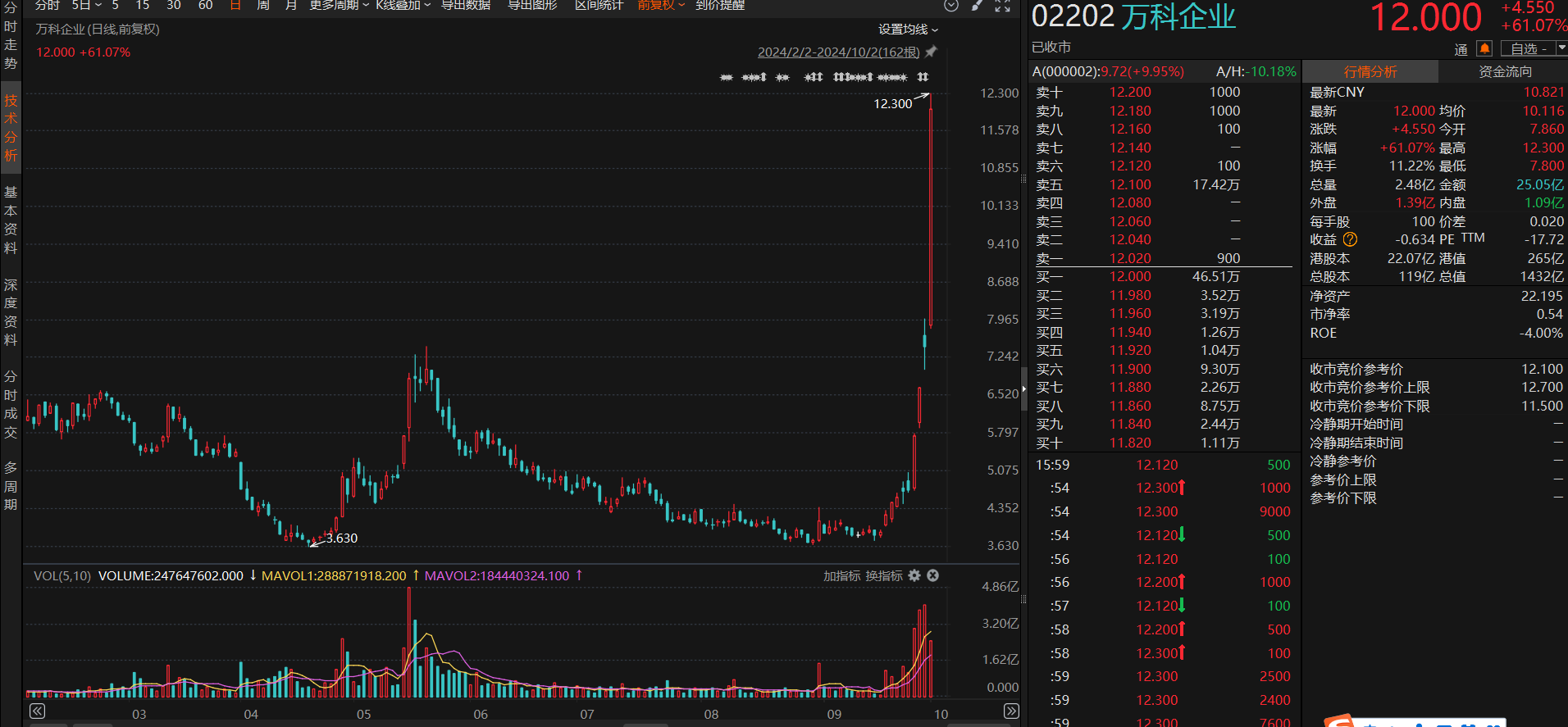Open volume indicator settings gear
1568x727 pixels.
(914, 575)
